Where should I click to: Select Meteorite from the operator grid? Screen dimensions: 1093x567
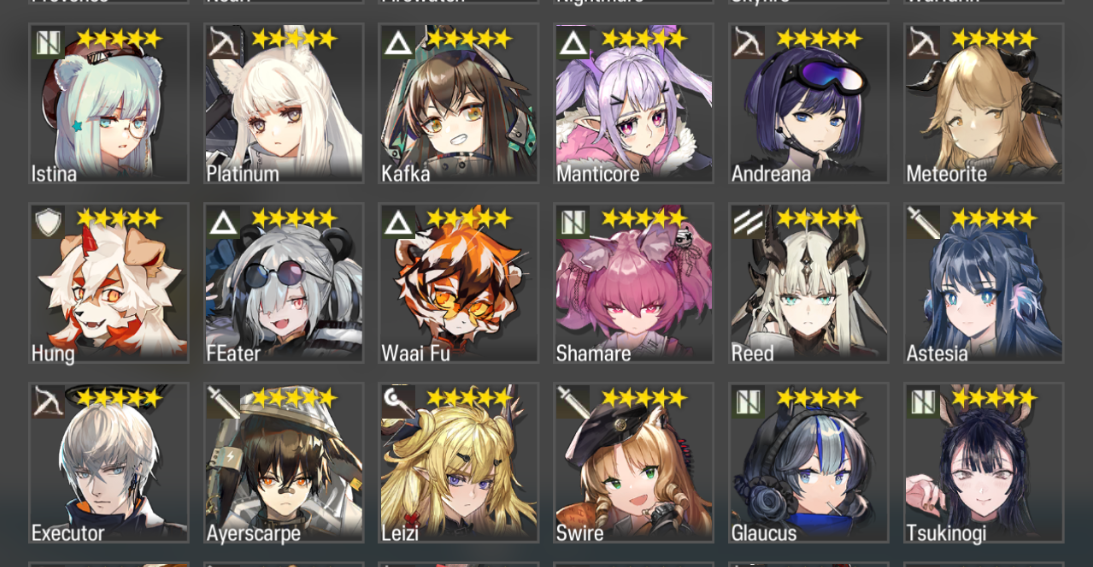984,104
